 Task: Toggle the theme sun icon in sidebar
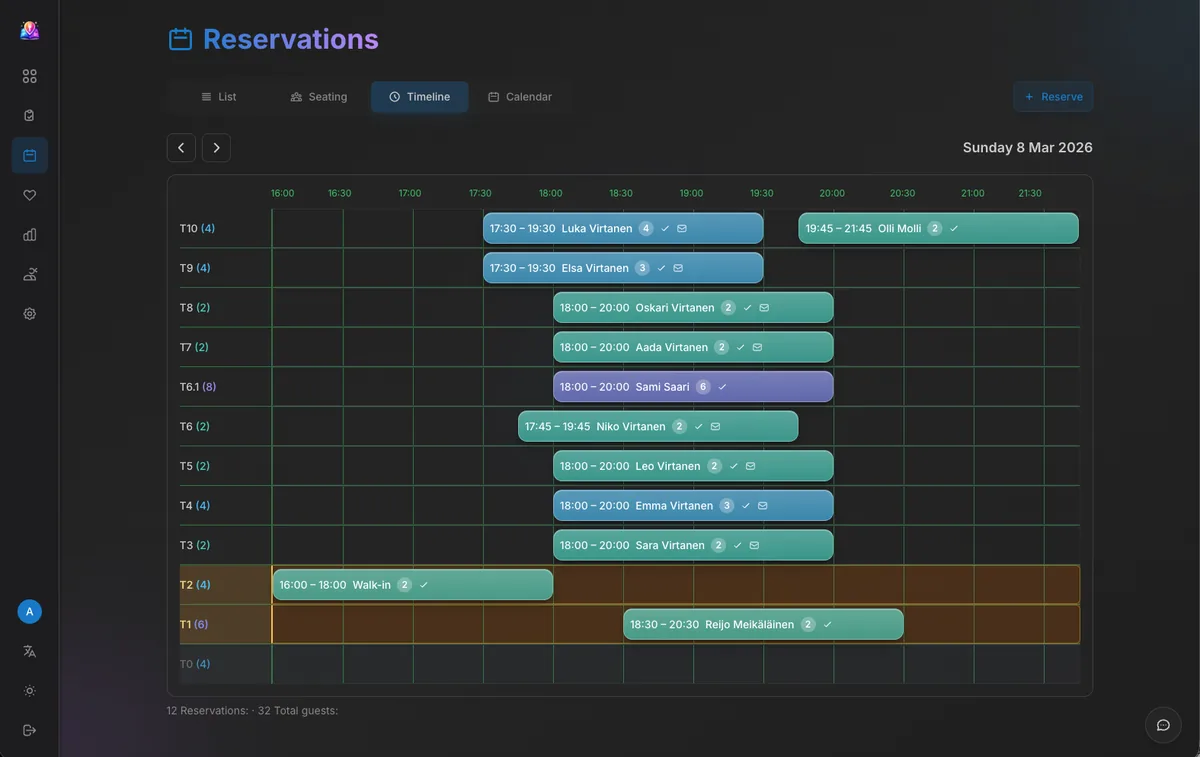[x=29, y=690]
